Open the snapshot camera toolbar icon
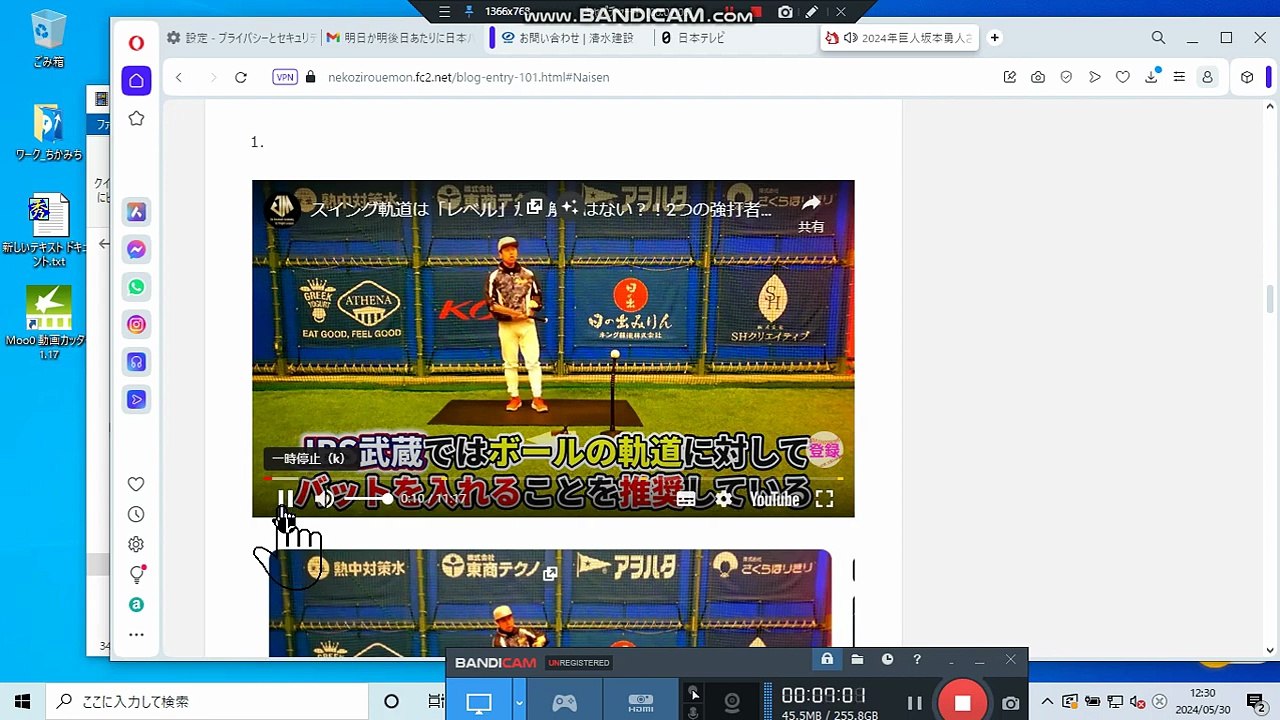The height and width of the screenshot is (720, 1280). [x=1038, y=77]
